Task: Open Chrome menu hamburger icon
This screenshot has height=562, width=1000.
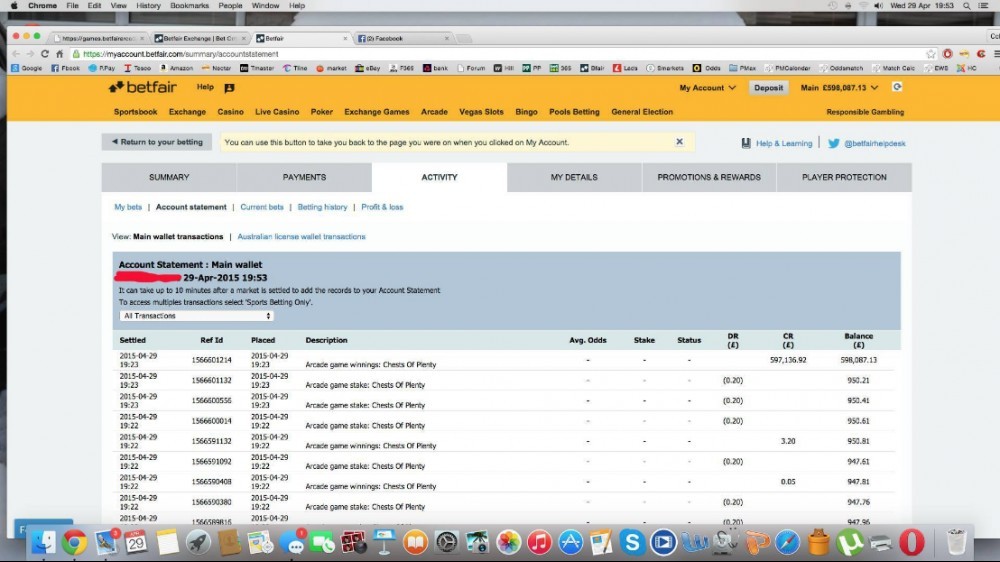Action: [x=996, y=54]
